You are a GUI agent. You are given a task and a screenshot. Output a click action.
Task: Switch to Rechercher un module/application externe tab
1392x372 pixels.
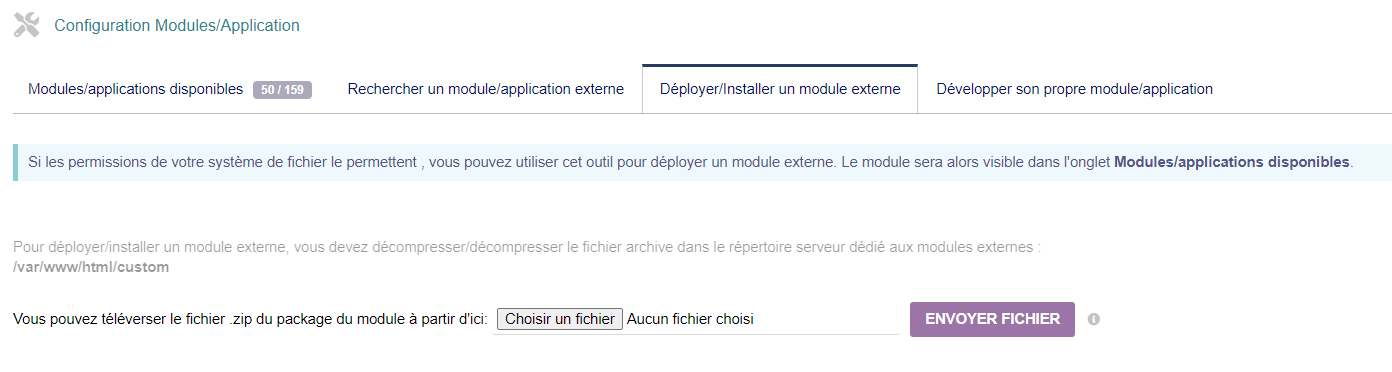(x=486, y=89)
